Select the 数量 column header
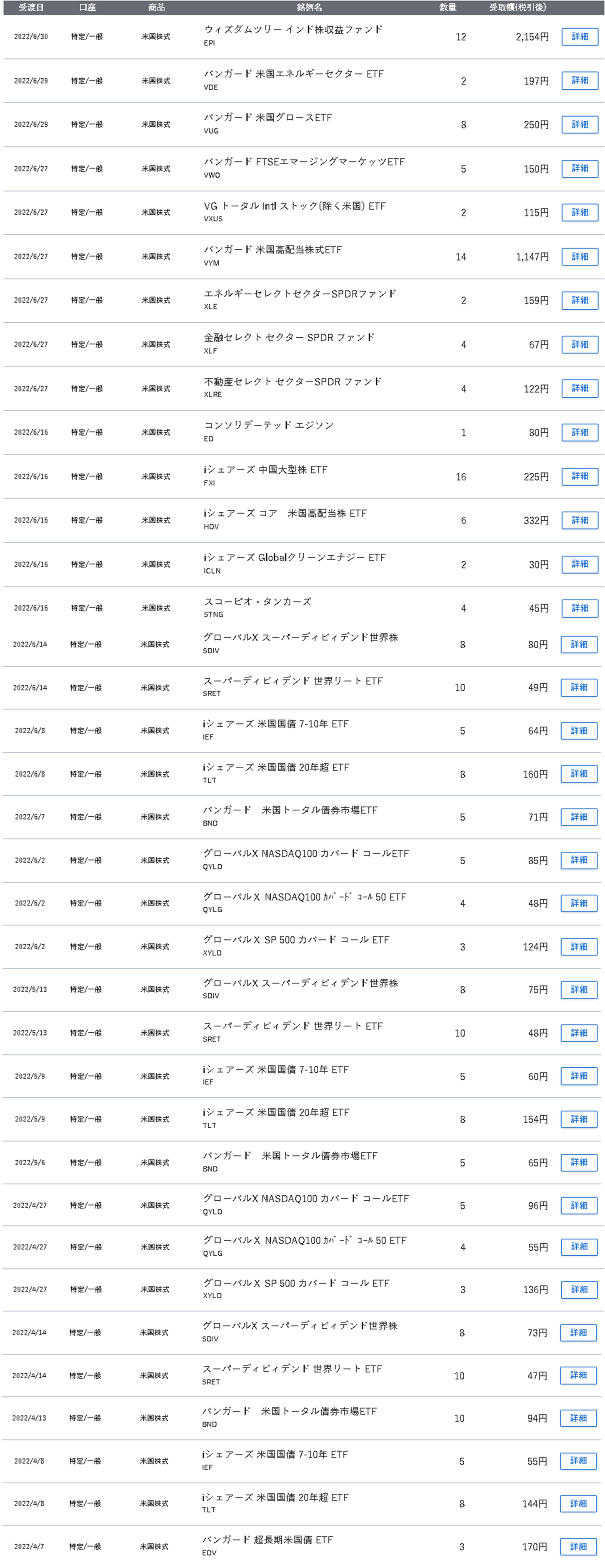 [447, 8]
